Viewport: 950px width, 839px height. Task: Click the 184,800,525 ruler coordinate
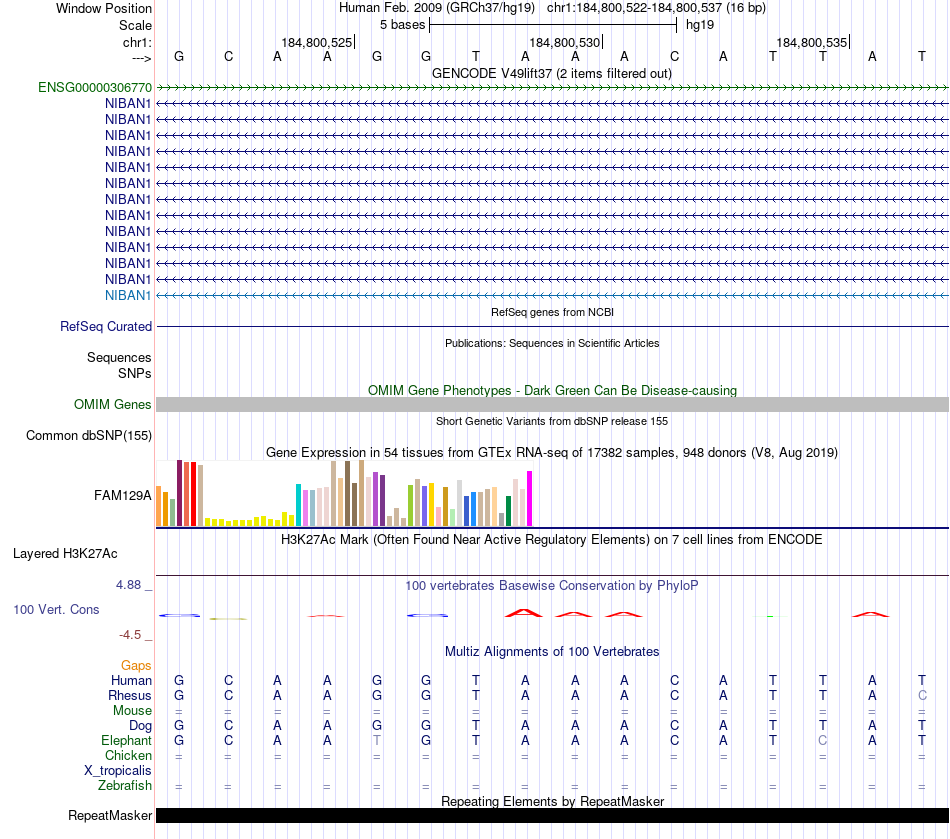pos(316,42)
